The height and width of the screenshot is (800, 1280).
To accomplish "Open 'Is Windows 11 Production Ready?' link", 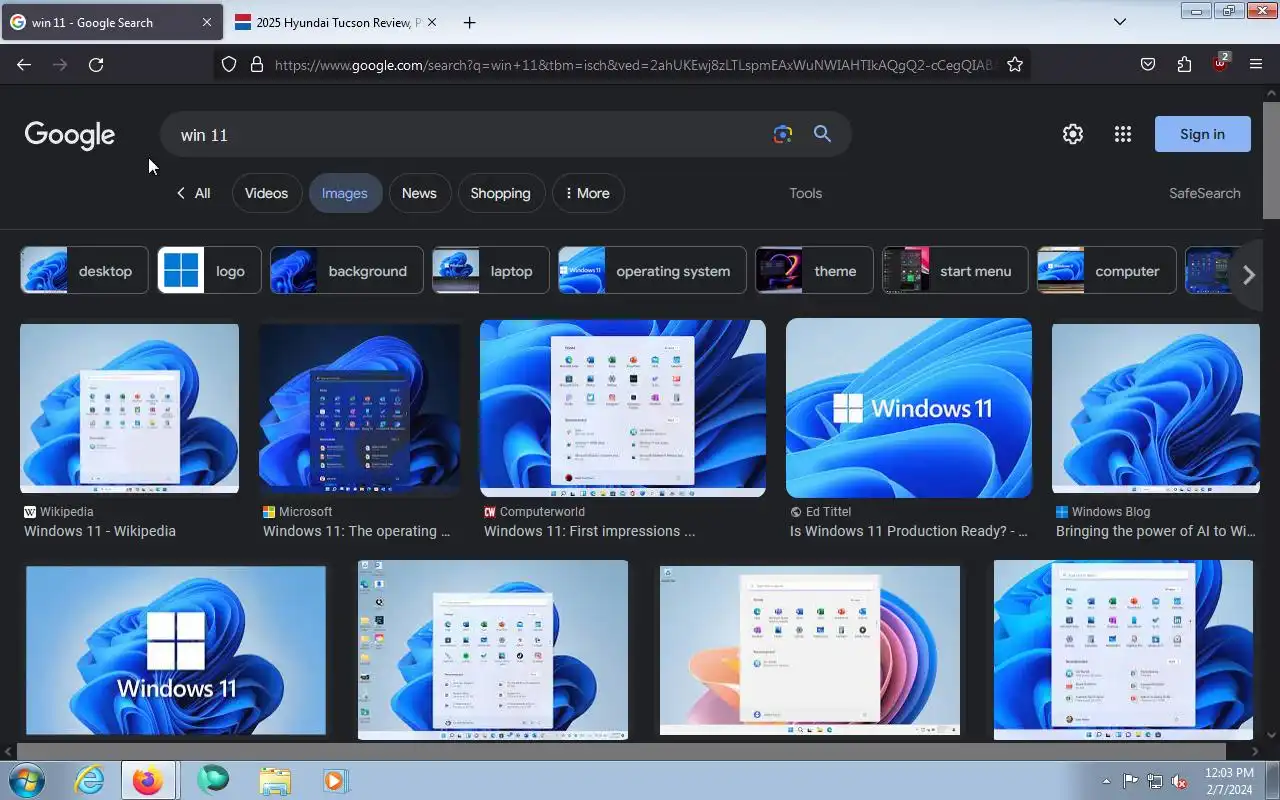I will (x=909, y=531).
